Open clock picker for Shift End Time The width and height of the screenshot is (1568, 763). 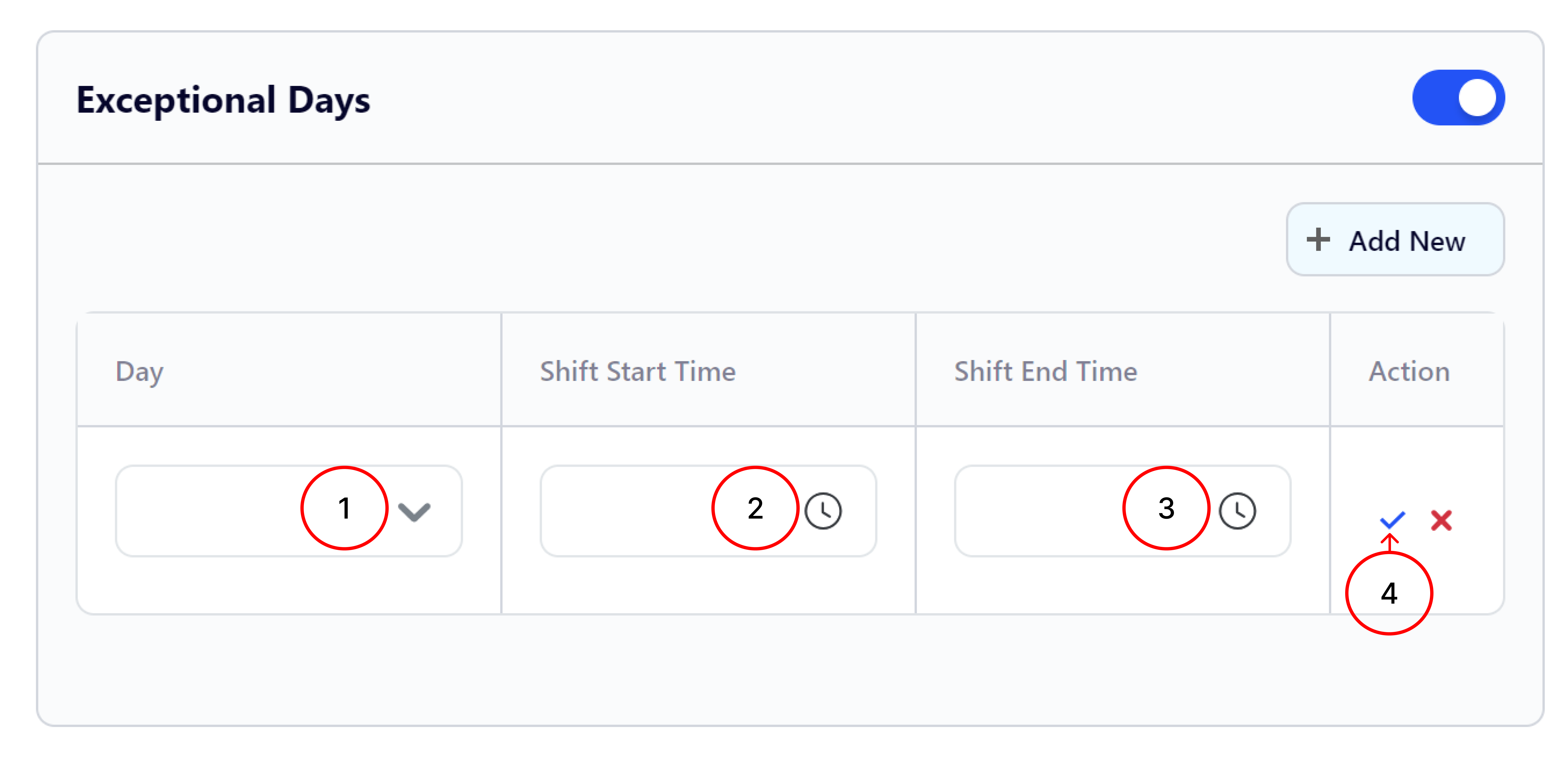[x=1237, y=511]
